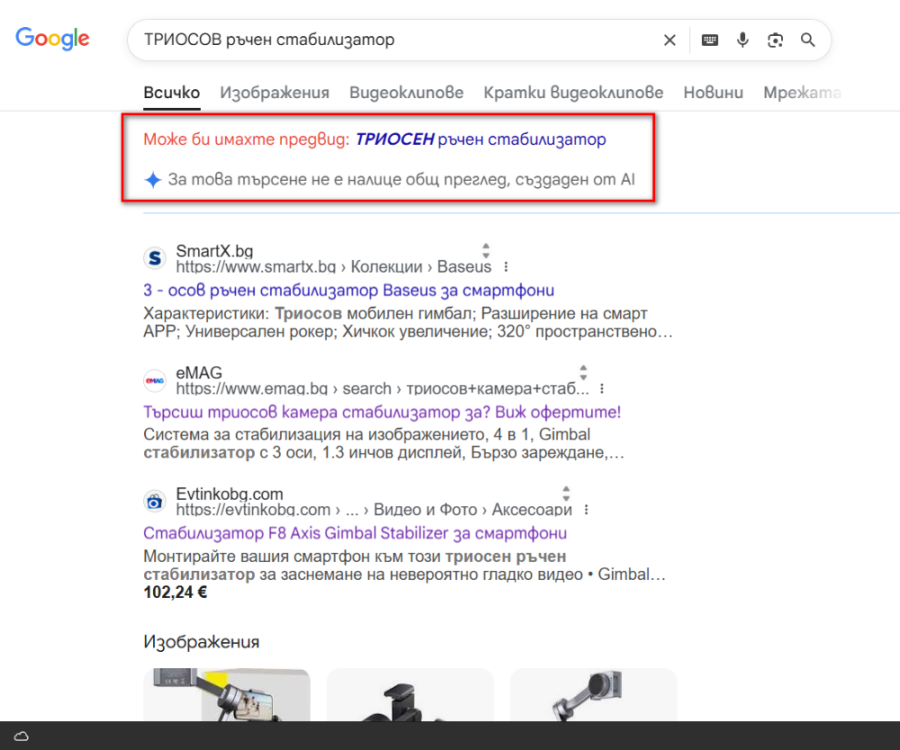900x750 pixels.
Task: Click the eMAG site favicon
Action: tap(155, 380)
